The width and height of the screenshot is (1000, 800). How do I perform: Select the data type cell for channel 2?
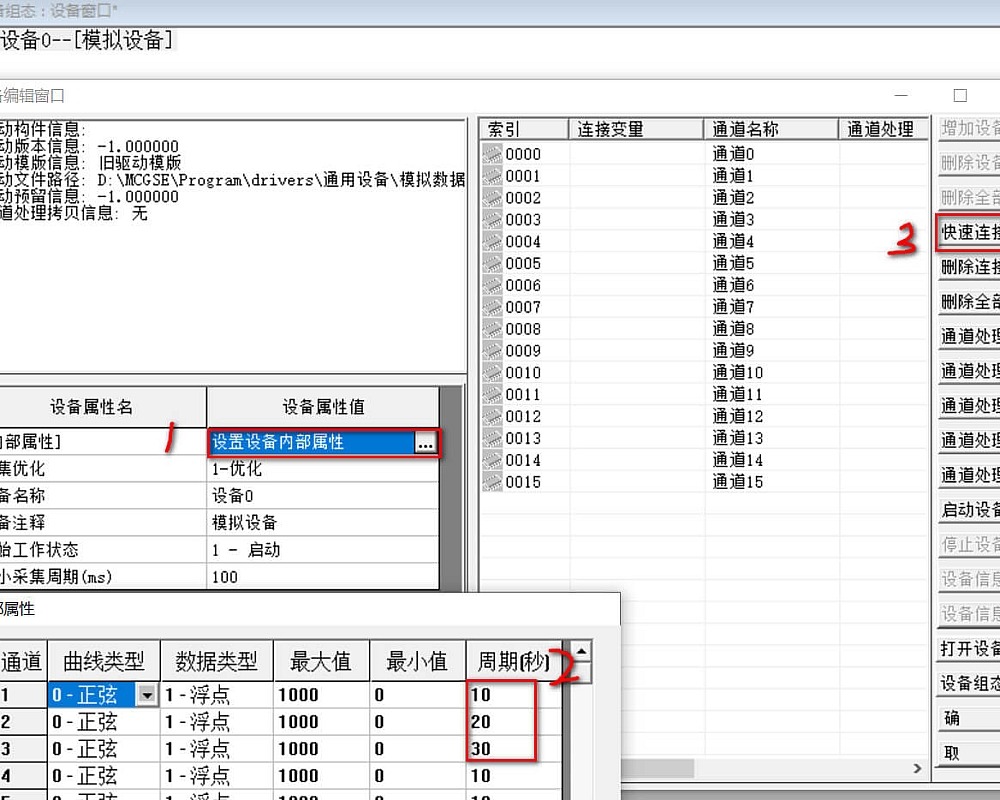point(216,722)
